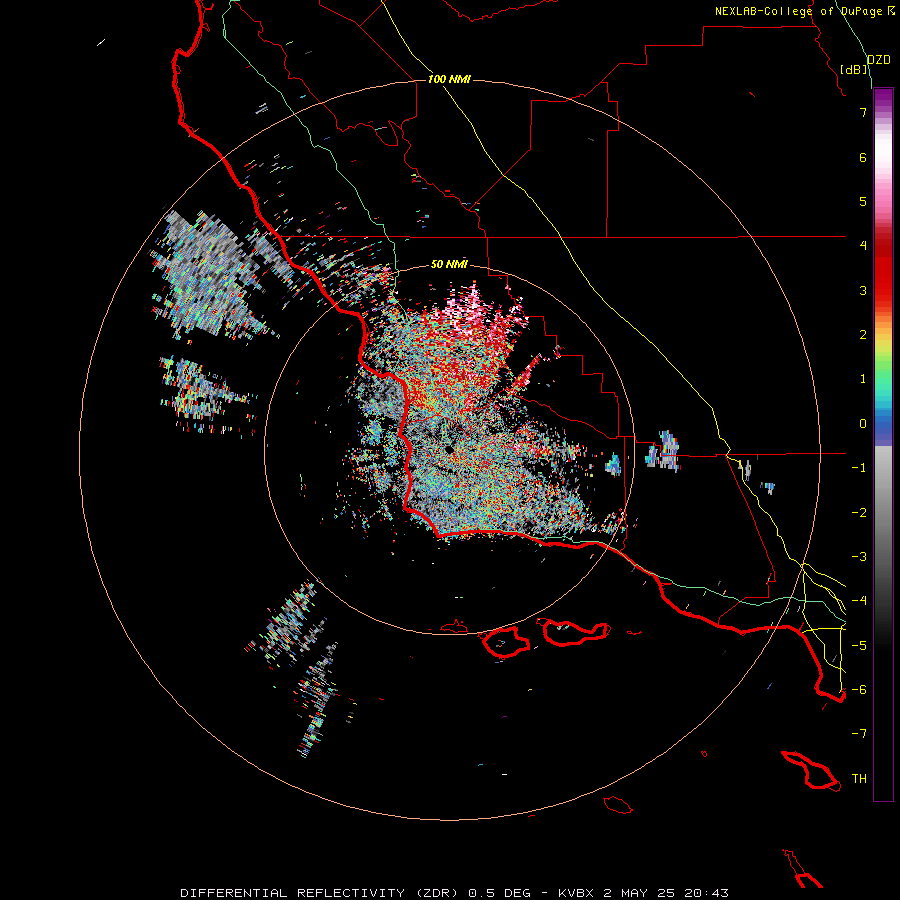The image size is (900, 900).
Task: Click the "100 NMI" range ring label
Action: [x=449, y=79]
